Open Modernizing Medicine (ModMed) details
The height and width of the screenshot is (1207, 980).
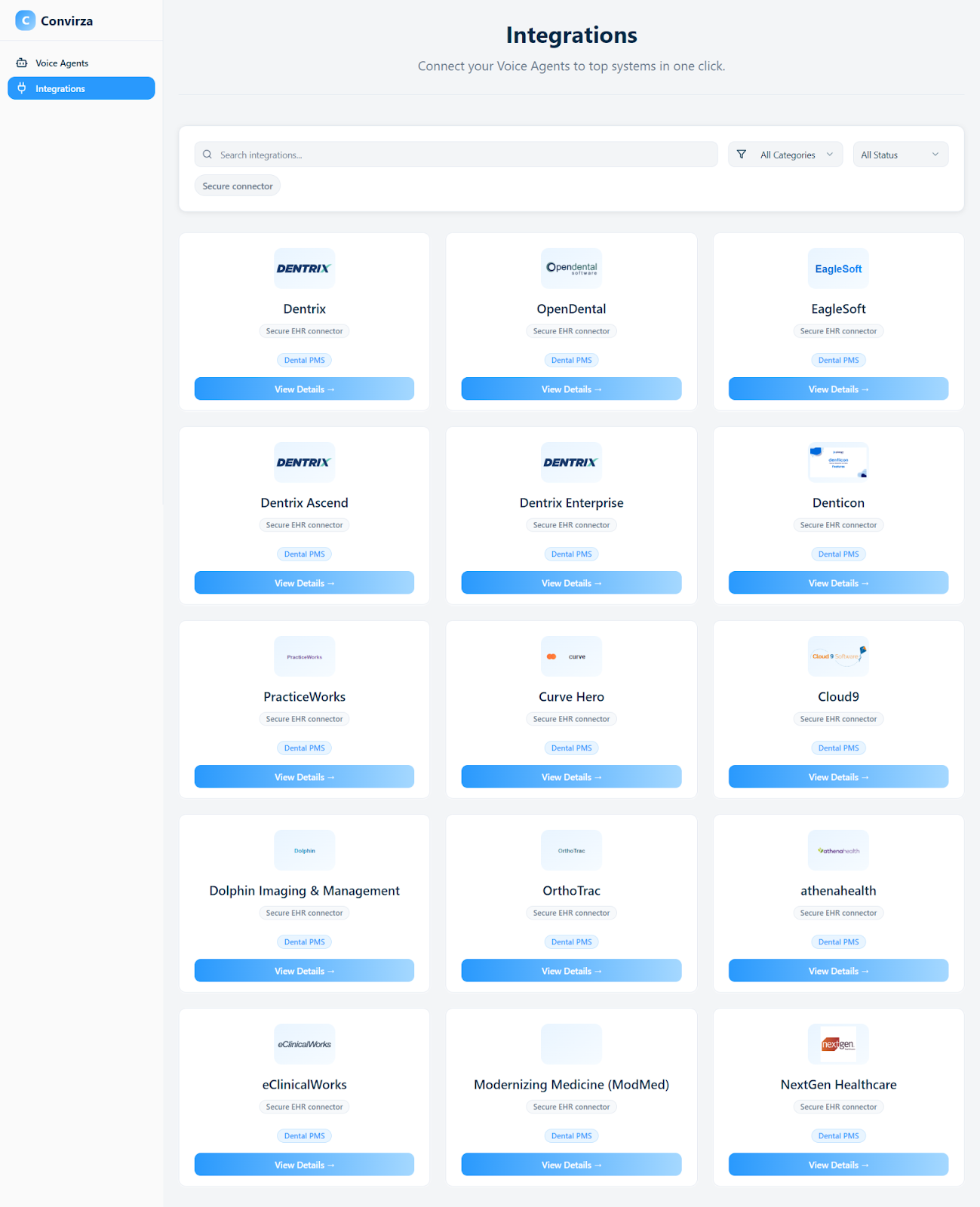click(571, 1165)
